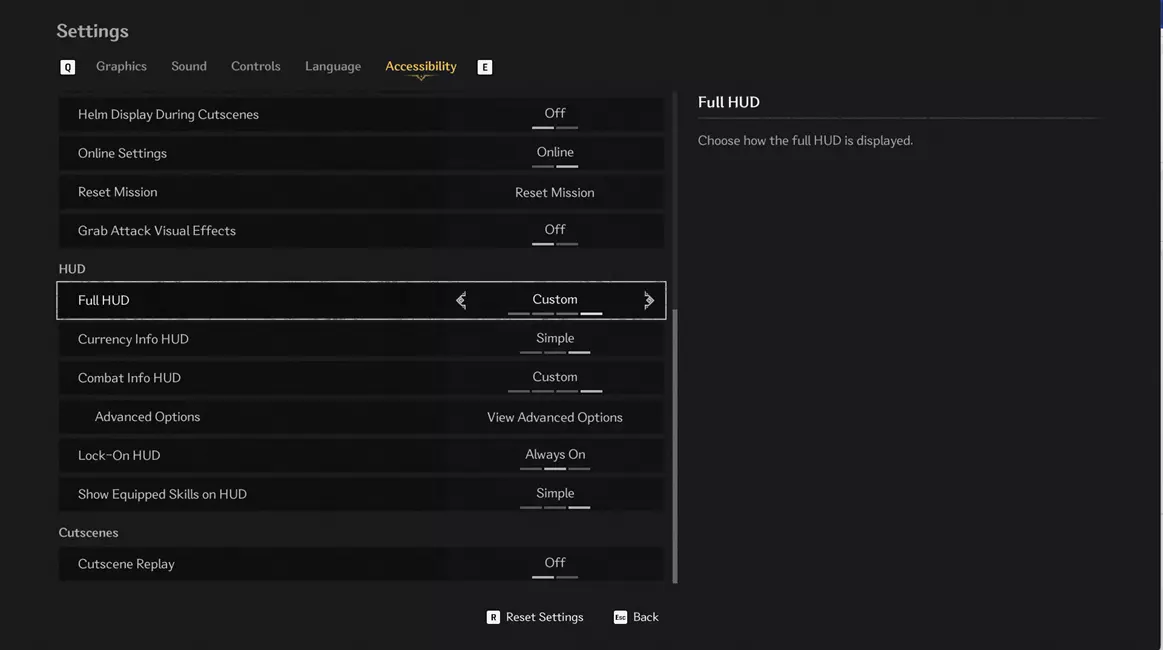The height and width of the screenshot is (650, 1163).
Task: Change the Lock-On HUD value
Action: click(554, 455)
